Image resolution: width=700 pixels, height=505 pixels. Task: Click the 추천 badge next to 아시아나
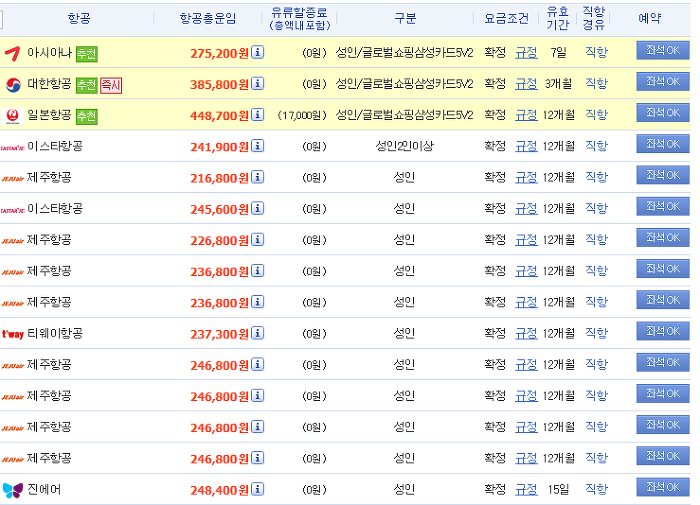tap(87, 54)
